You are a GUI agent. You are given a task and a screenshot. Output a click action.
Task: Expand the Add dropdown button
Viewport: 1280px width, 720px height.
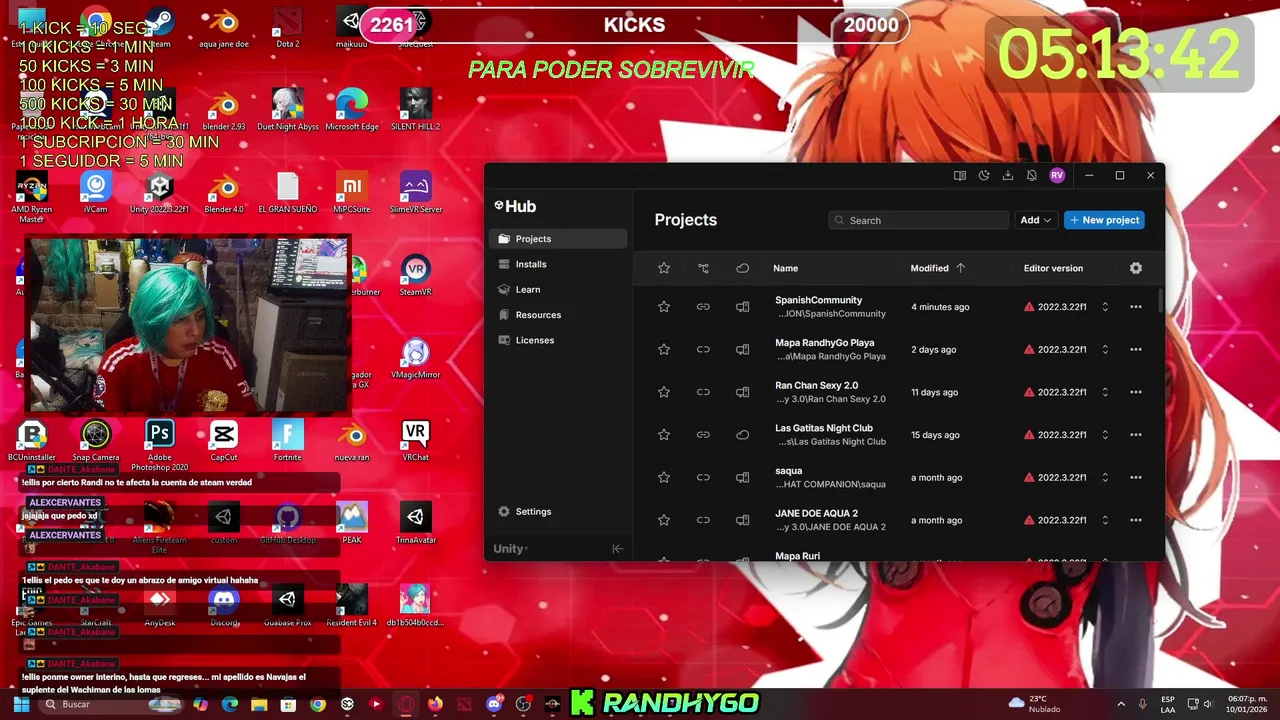pos(1036,220)
